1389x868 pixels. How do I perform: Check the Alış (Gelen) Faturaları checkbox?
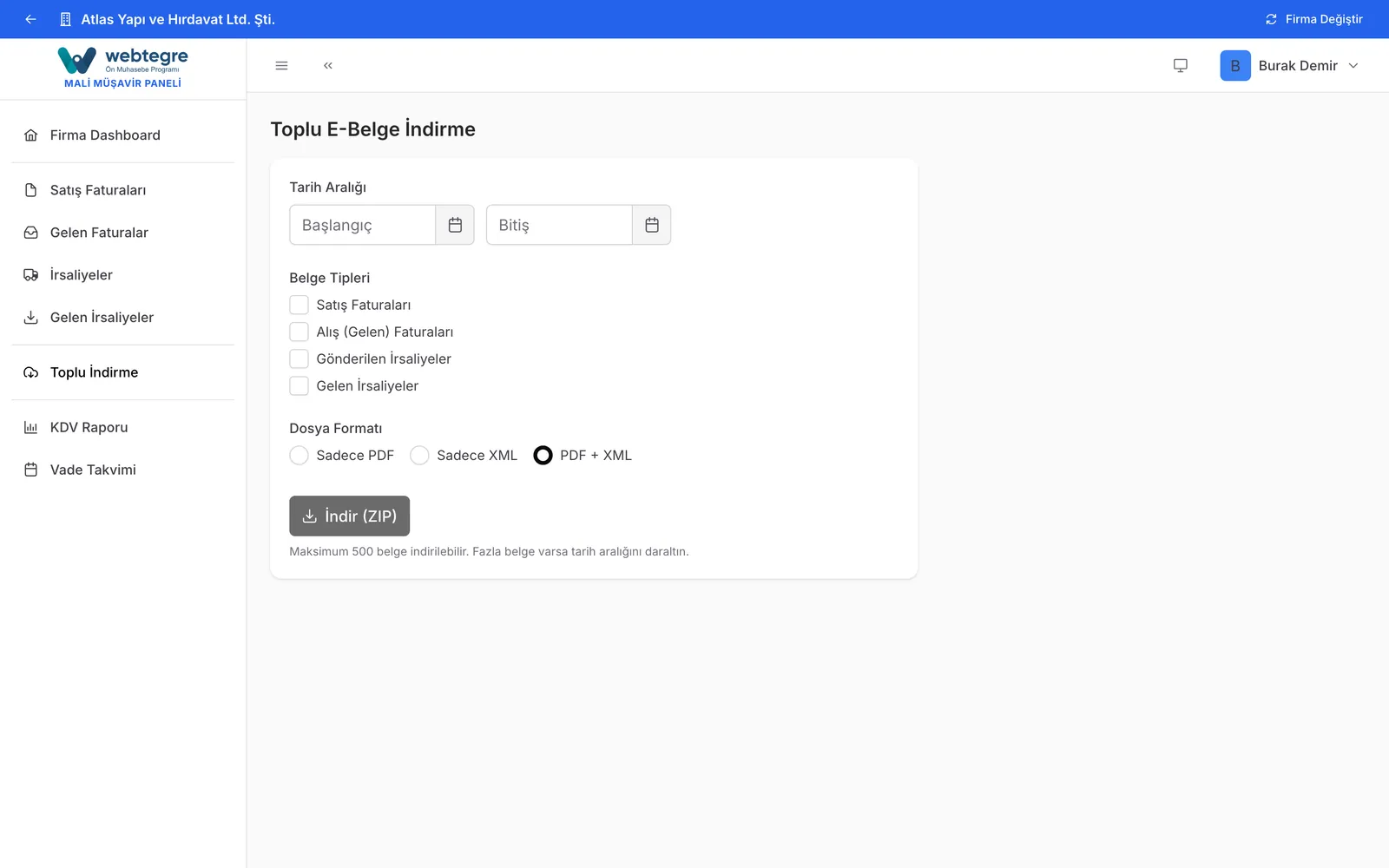(x=299, y=332)
